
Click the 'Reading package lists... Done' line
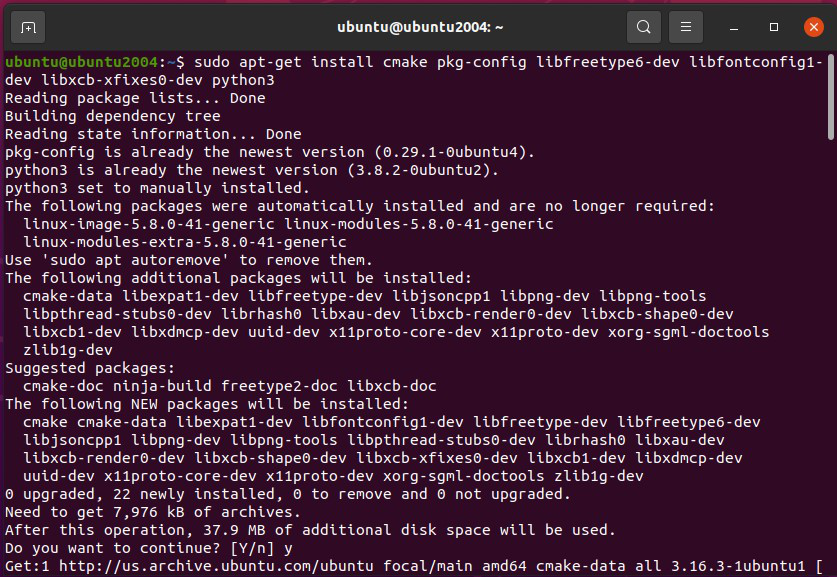pos(135,98)
